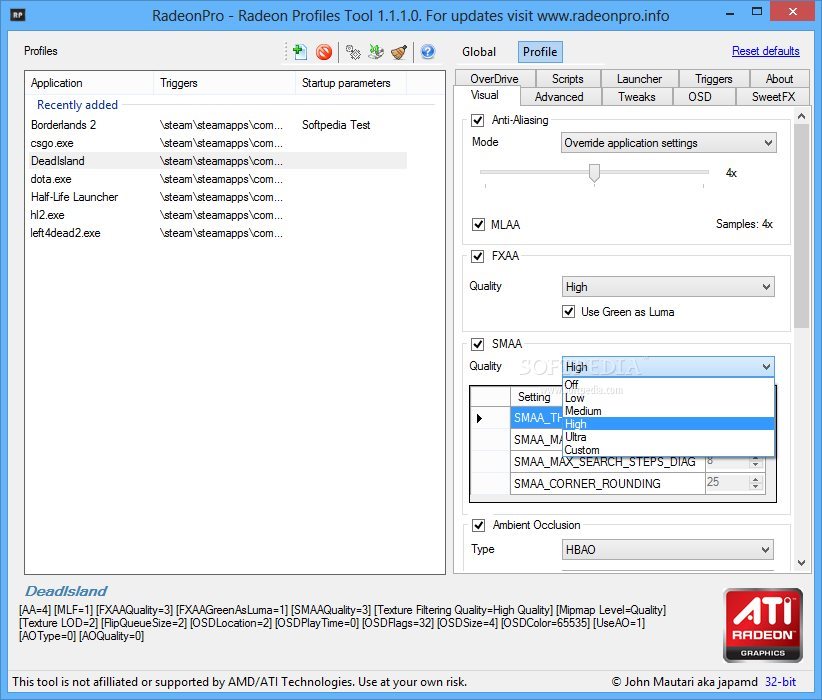This screenshot has width=822, height=700.
Task: Toggle the Ambient Occlusion checkbox
Action: point(478,525)
